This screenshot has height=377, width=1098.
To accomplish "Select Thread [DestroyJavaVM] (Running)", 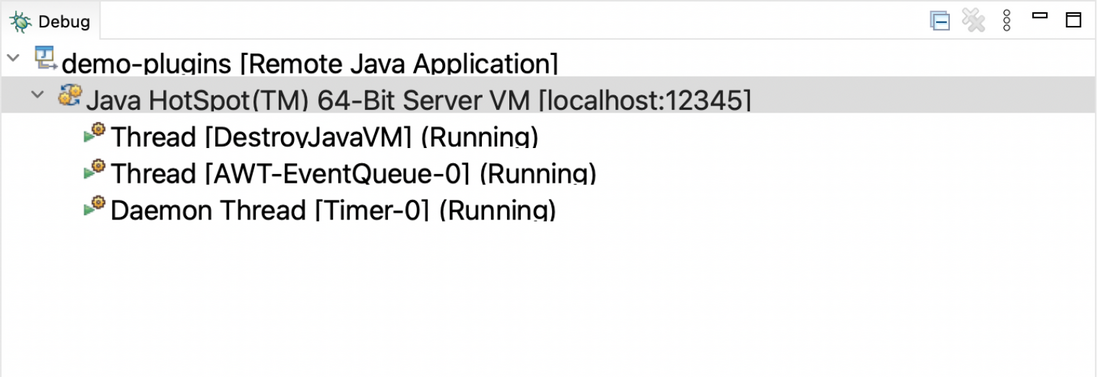I will [x=324, y=137].
